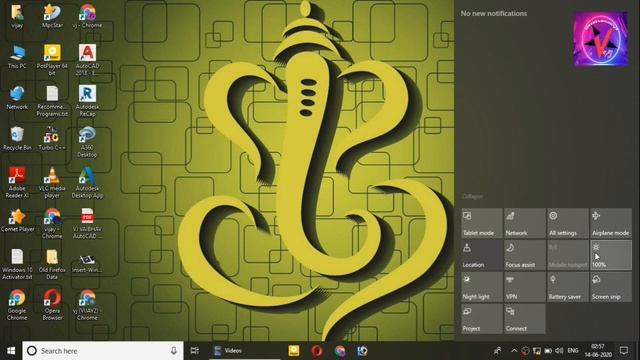This screenshot has width=640, height=360.
Task: Close the action center via notification icon
Action: point(624,351)
